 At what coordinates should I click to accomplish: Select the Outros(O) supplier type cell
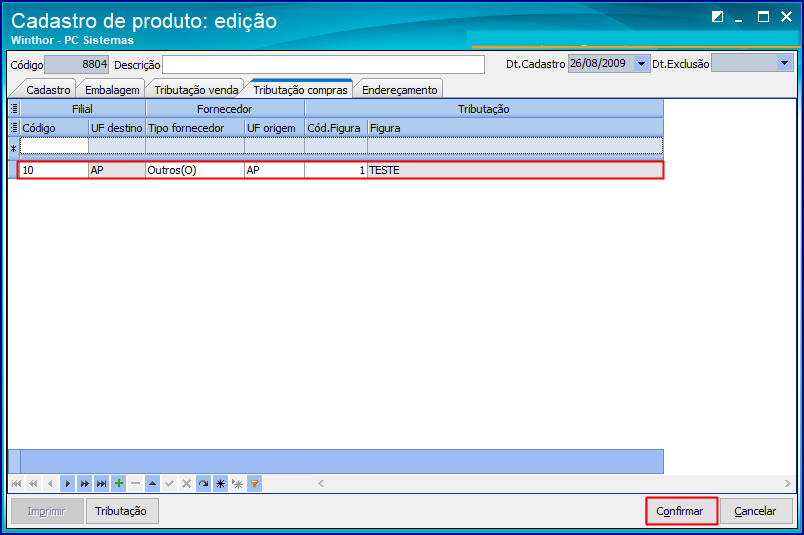195,170
